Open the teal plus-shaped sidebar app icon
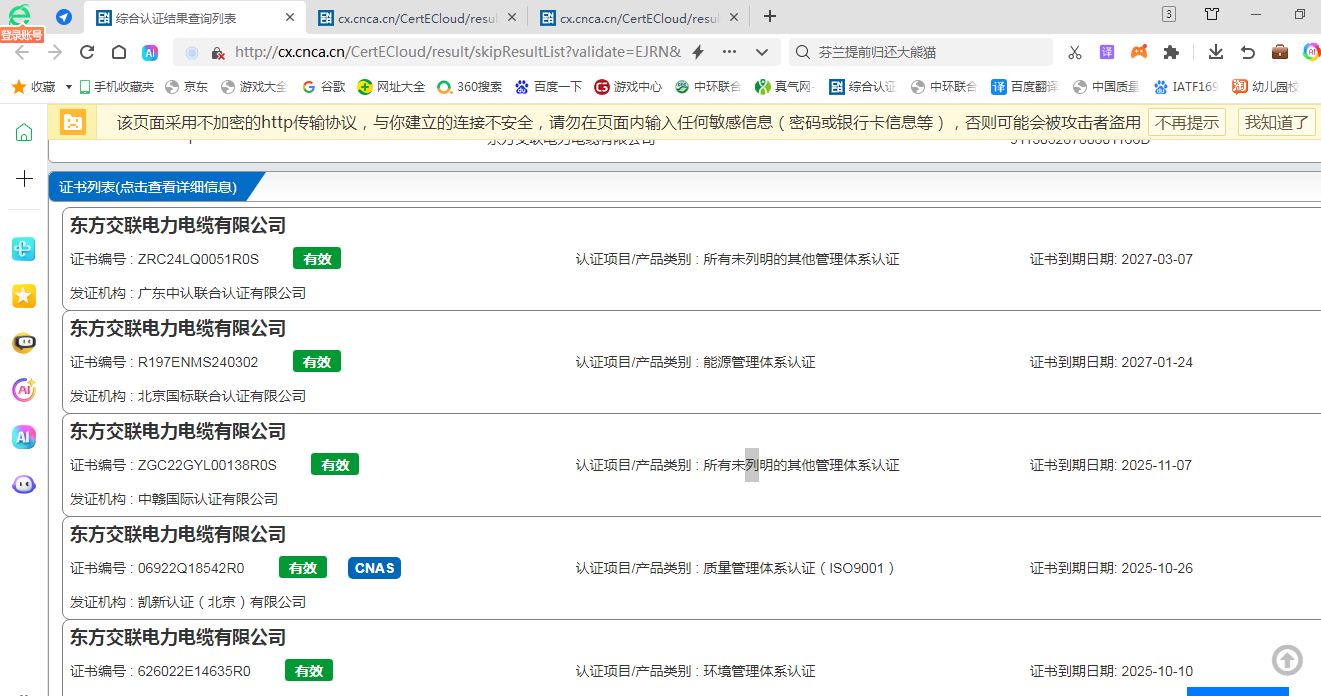 coord(24,249)
